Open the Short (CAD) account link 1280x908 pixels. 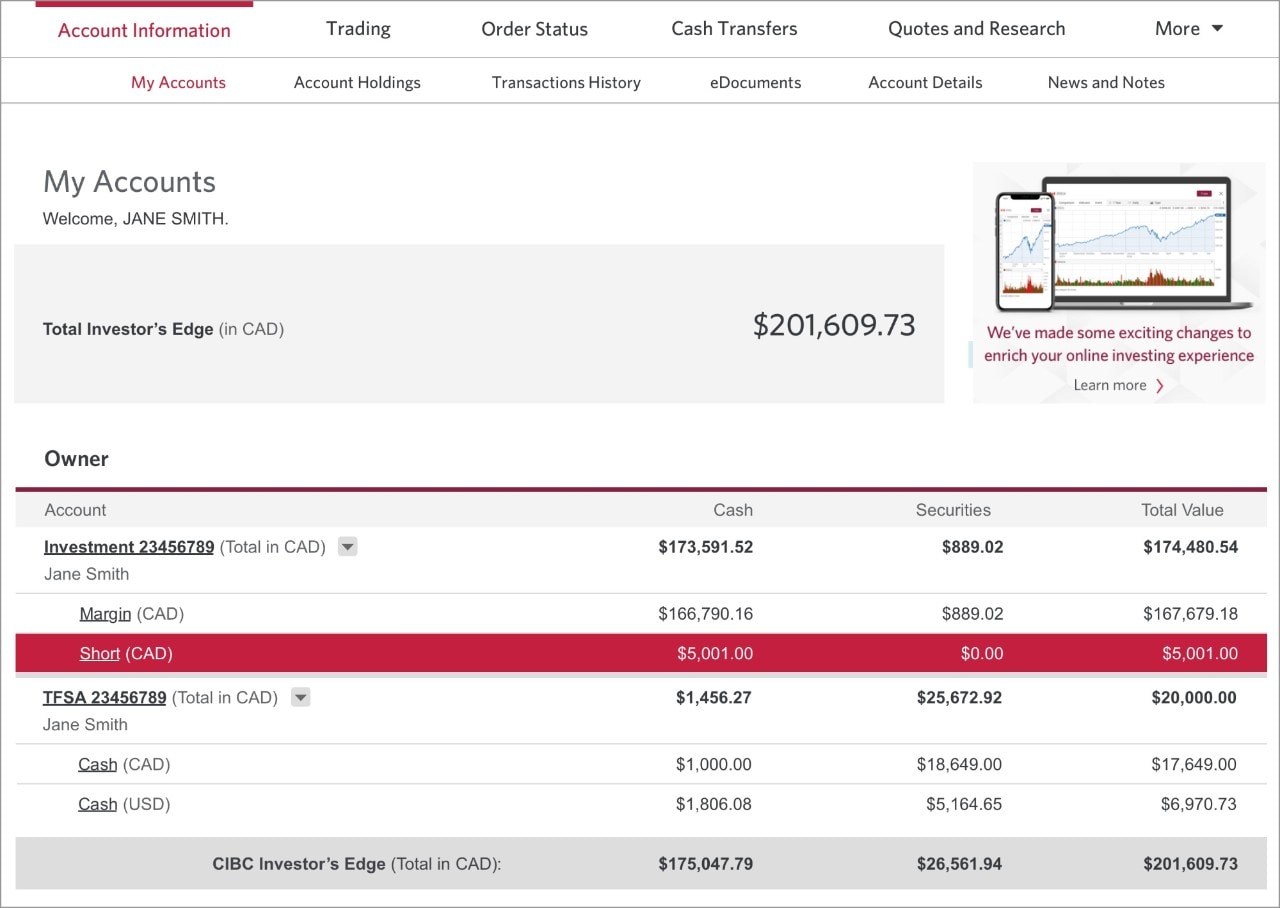(100, 654)
